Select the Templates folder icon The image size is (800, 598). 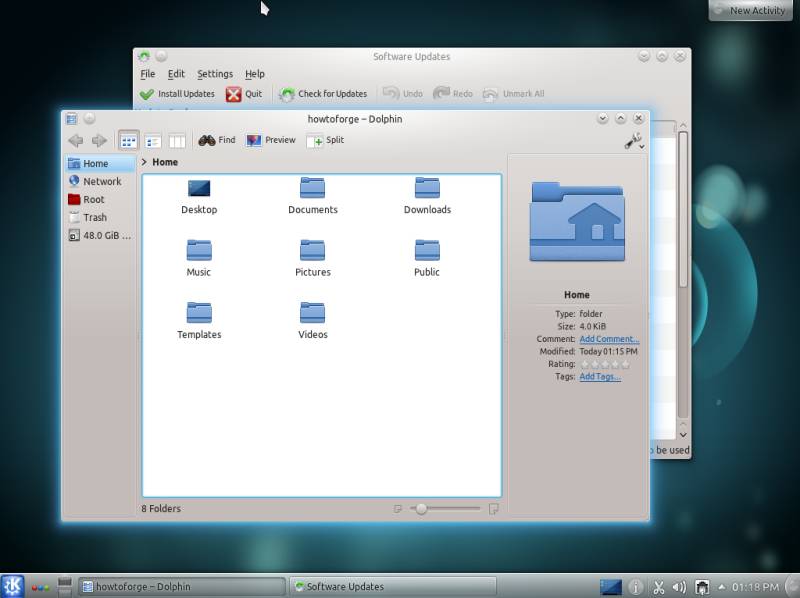[x=199, y=313]
